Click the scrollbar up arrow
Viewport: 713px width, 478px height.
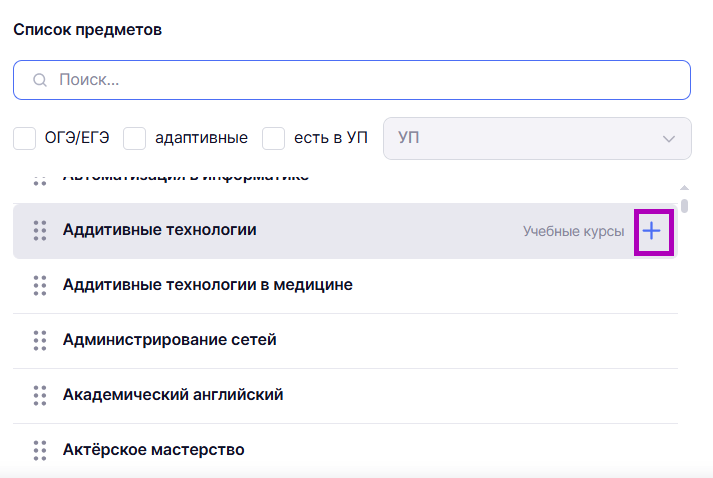(684, 187)
